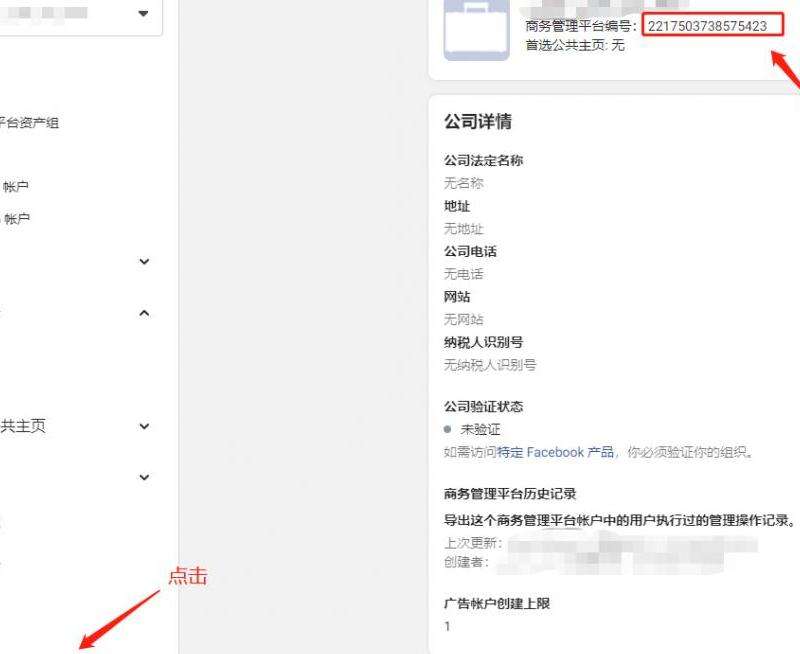Click the 未验证 verification status text

point(480,430)
